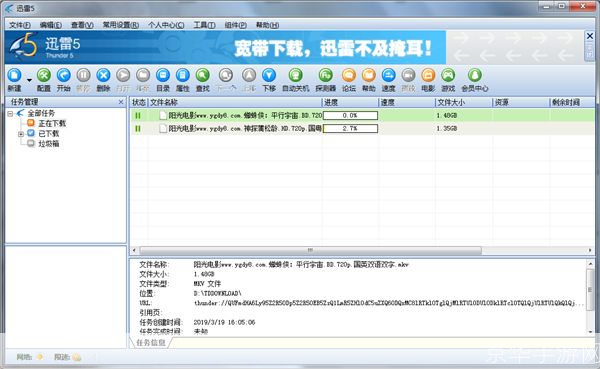Click the 查找 search icon
Screen dimensions: 600x369
click(x=202, y=75)
